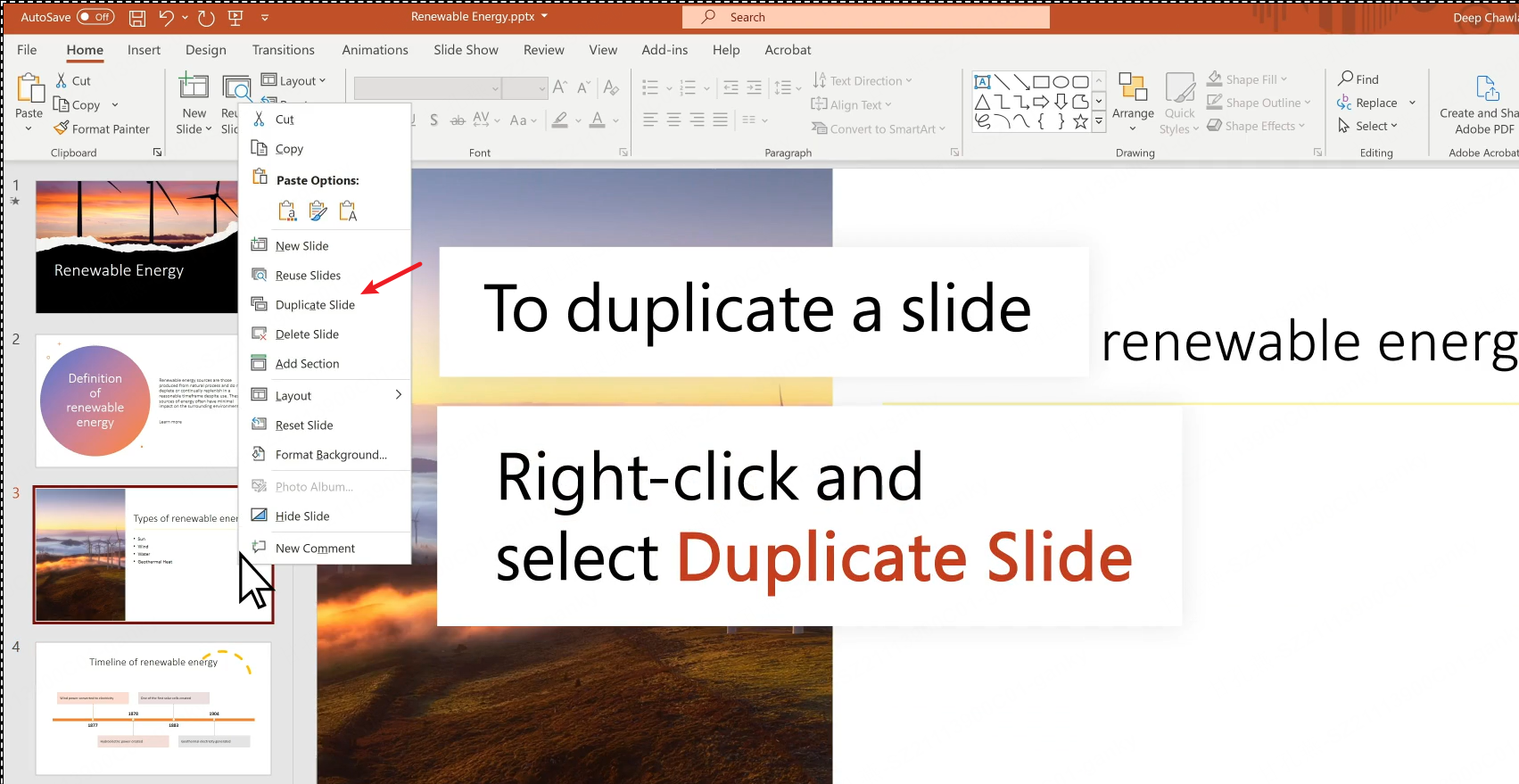Open Font Color picker
1519x784 pixels.
pos(598,120)
